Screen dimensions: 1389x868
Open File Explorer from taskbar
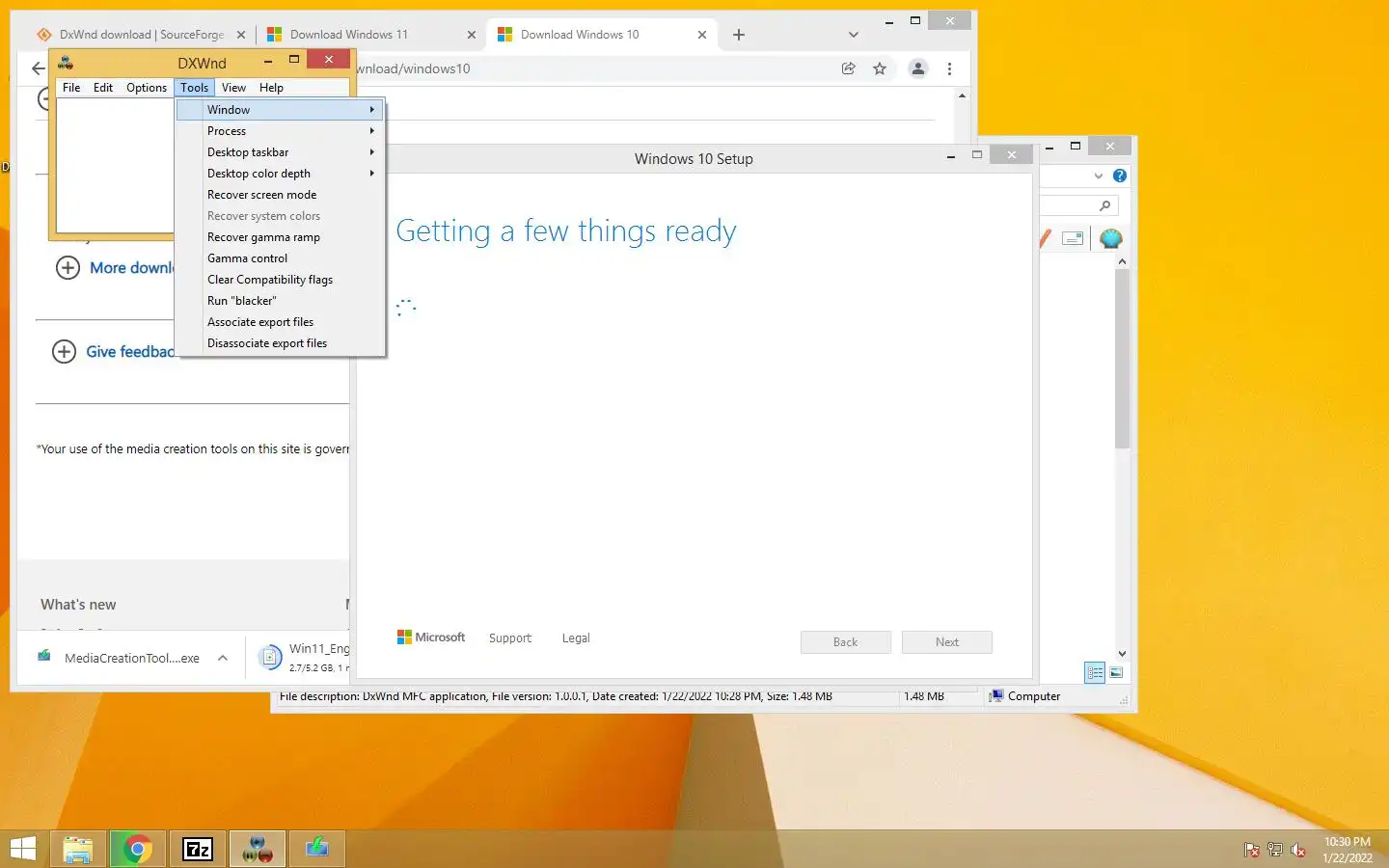point(78,849)
